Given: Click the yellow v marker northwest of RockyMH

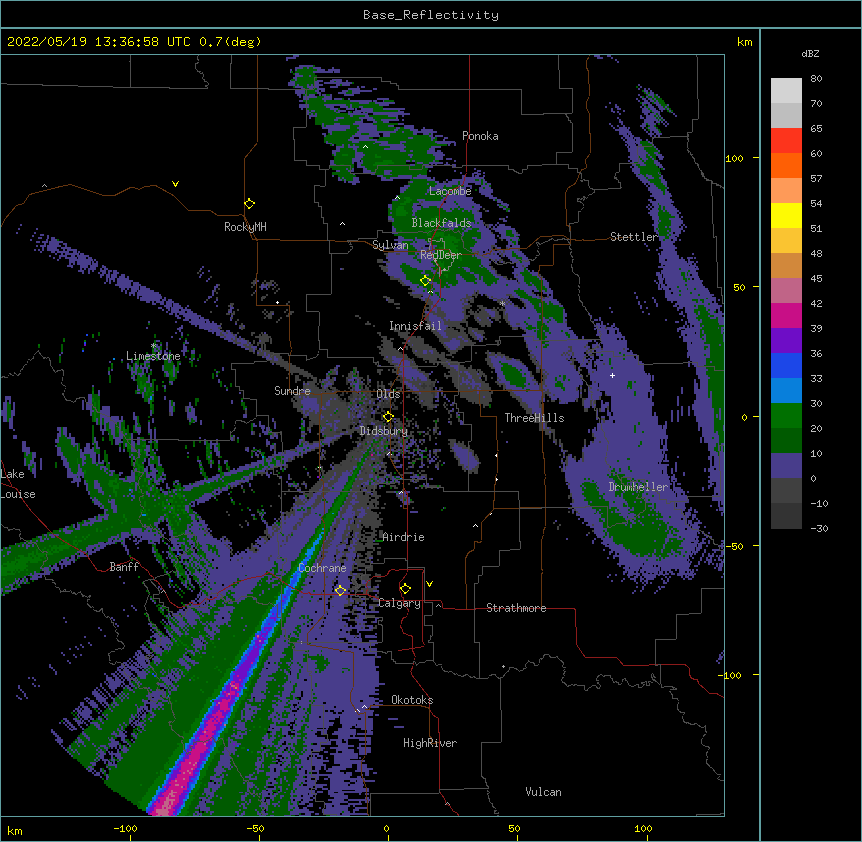Looking at the screenshot, I should 175,184.
